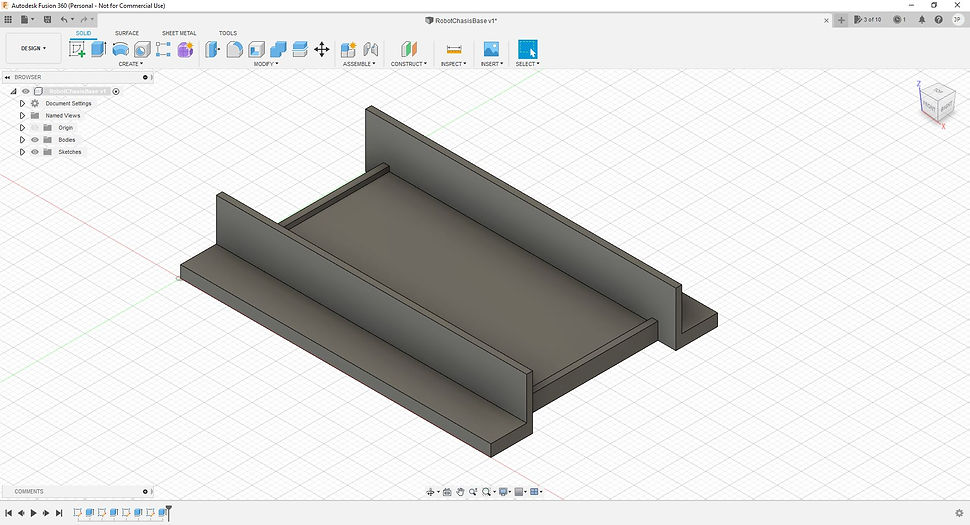The image size is (970, 525).
Task: Open the MODIFY menu dropdown
Action: [266, 64]
